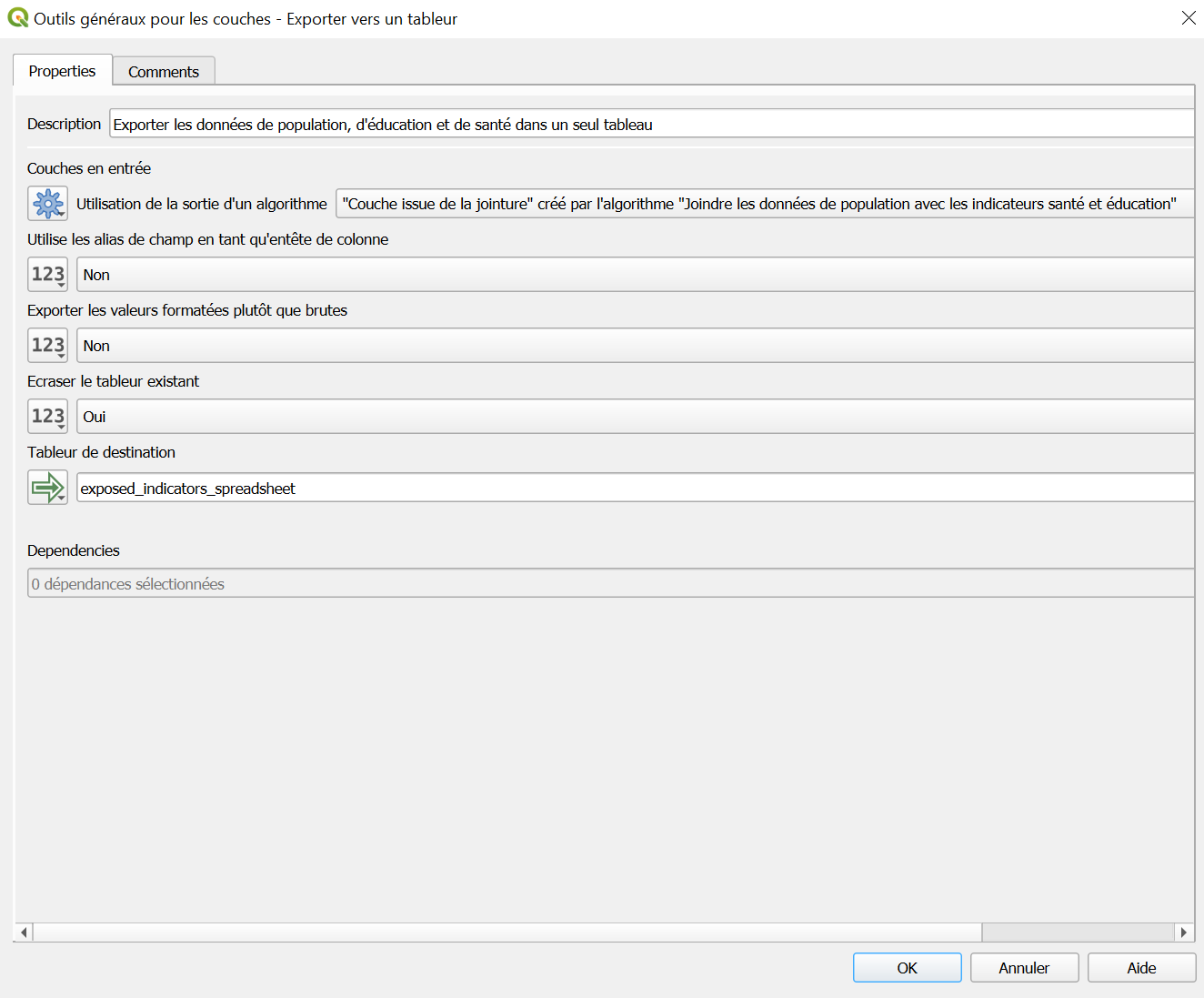1204x998 pixels.
Task: Confirm the dialog with OK
Action: (x=907, y=968)
